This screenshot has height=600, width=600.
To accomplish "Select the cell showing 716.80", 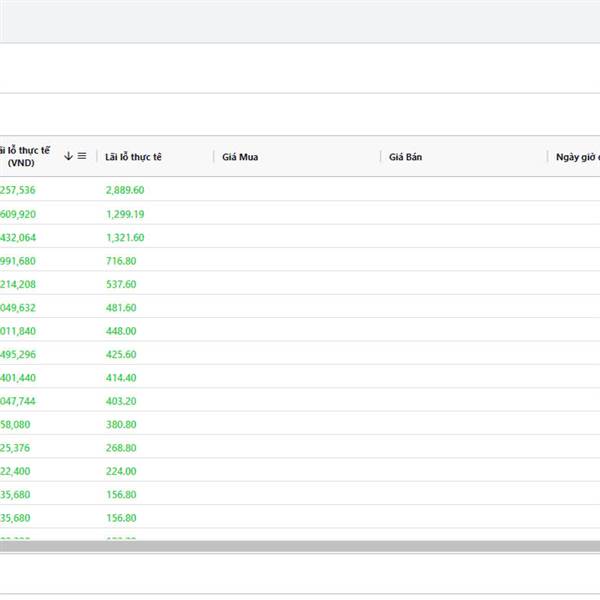I will coord(121,261).
